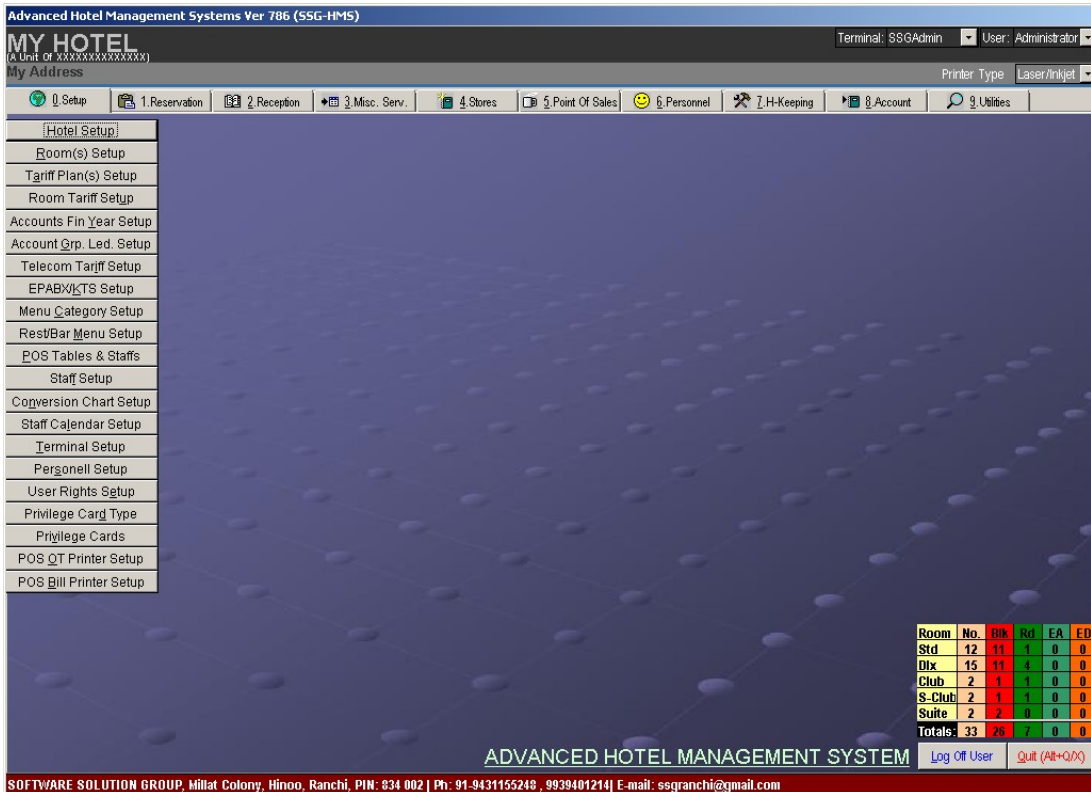Choose POS Bill Printer Setup
1091x792 pixels.
[81, 581]
